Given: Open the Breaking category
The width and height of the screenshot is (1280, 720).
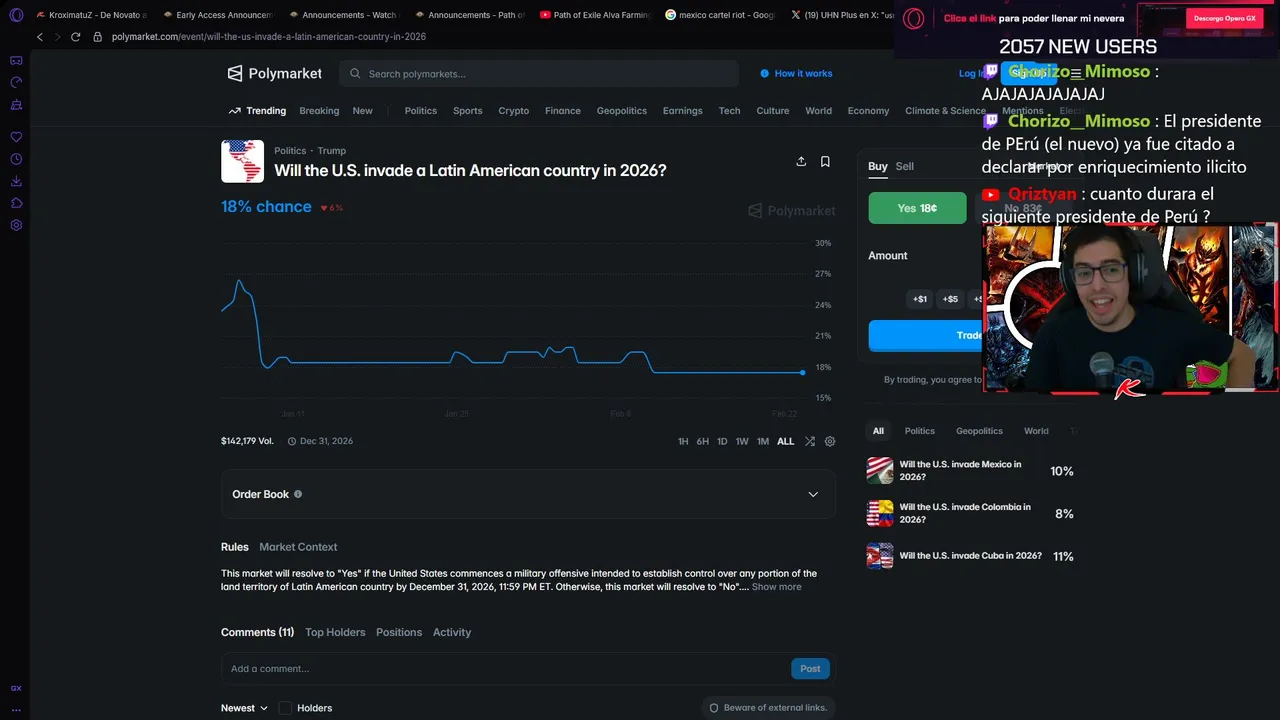Looking at the screenshot, I should click(x=319, y=111).
